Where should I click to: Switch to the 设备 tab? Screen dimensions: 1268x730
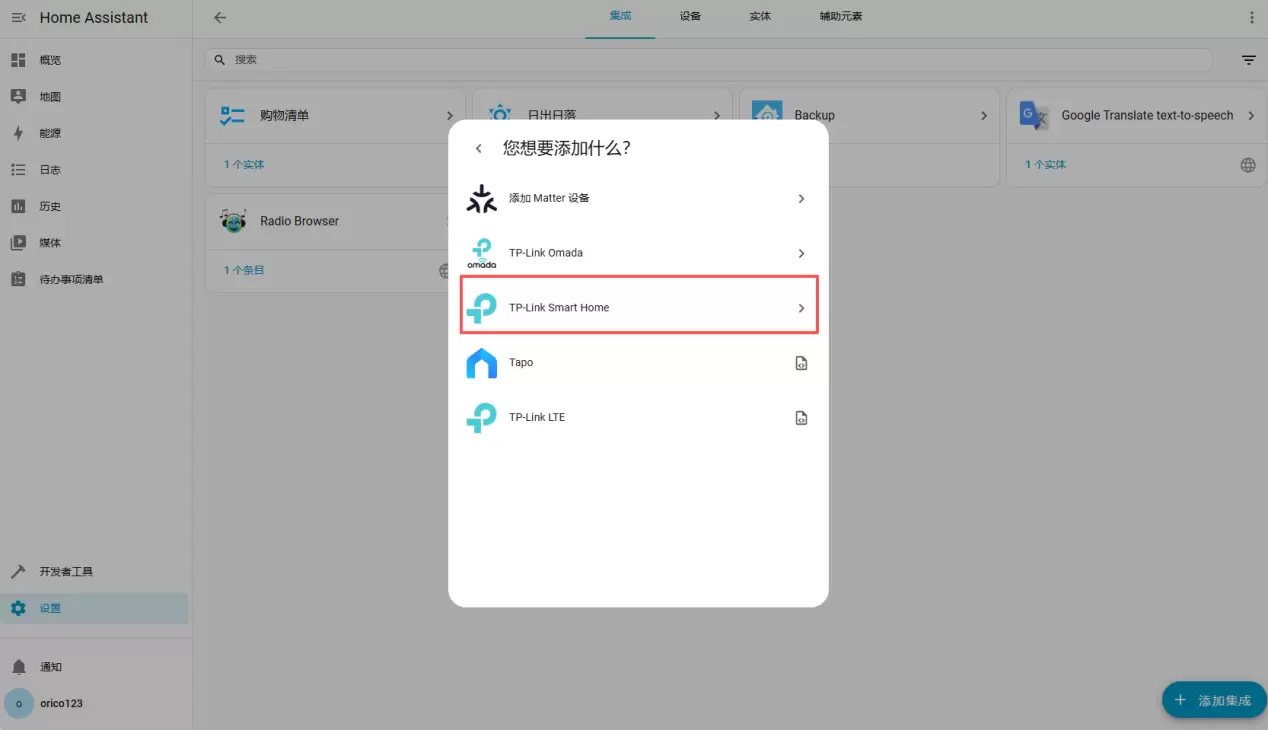click(x=690, y=17)
